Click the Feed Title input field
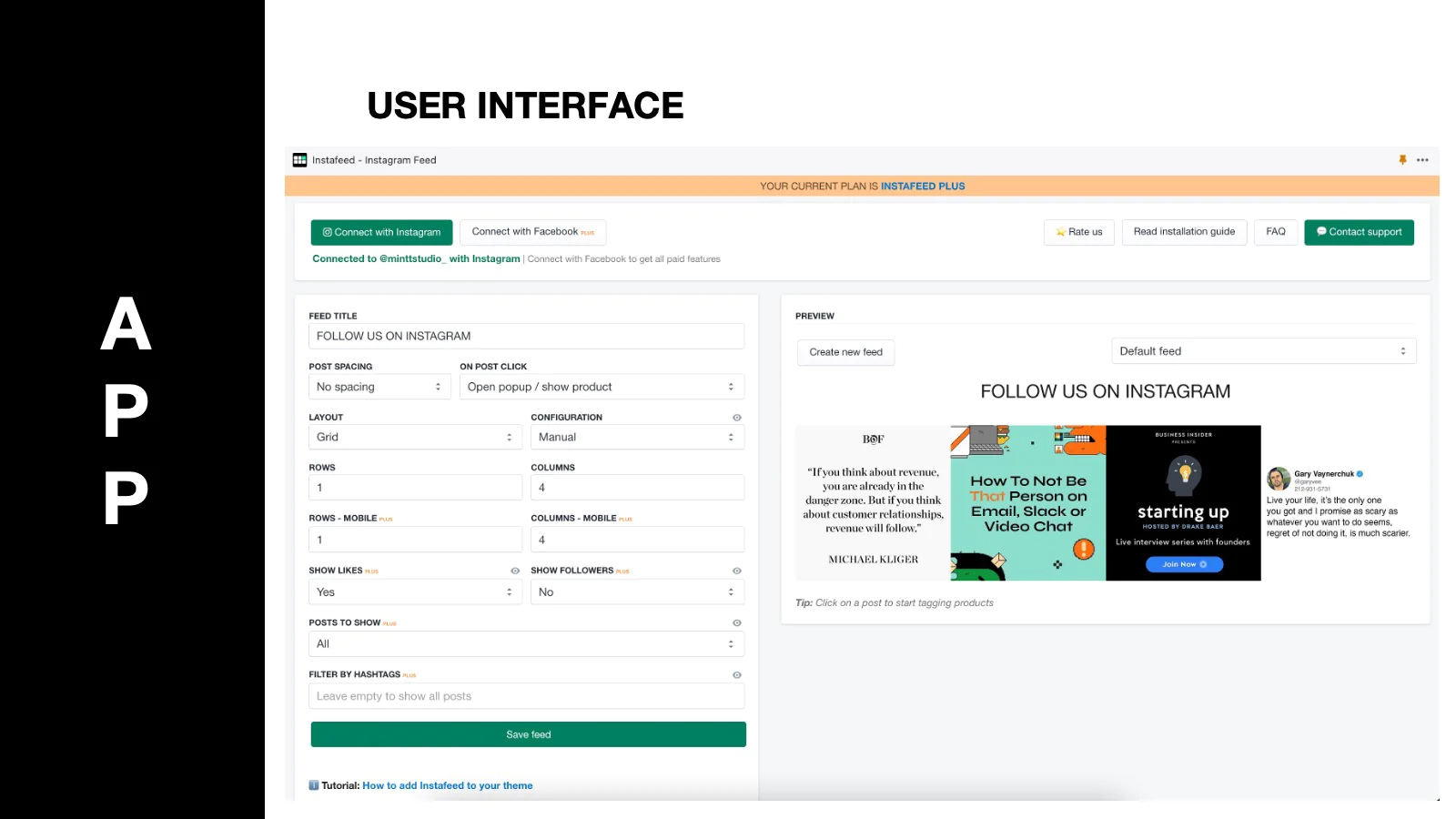Screen dimensions: 1456x819 [x=527, y=337]
